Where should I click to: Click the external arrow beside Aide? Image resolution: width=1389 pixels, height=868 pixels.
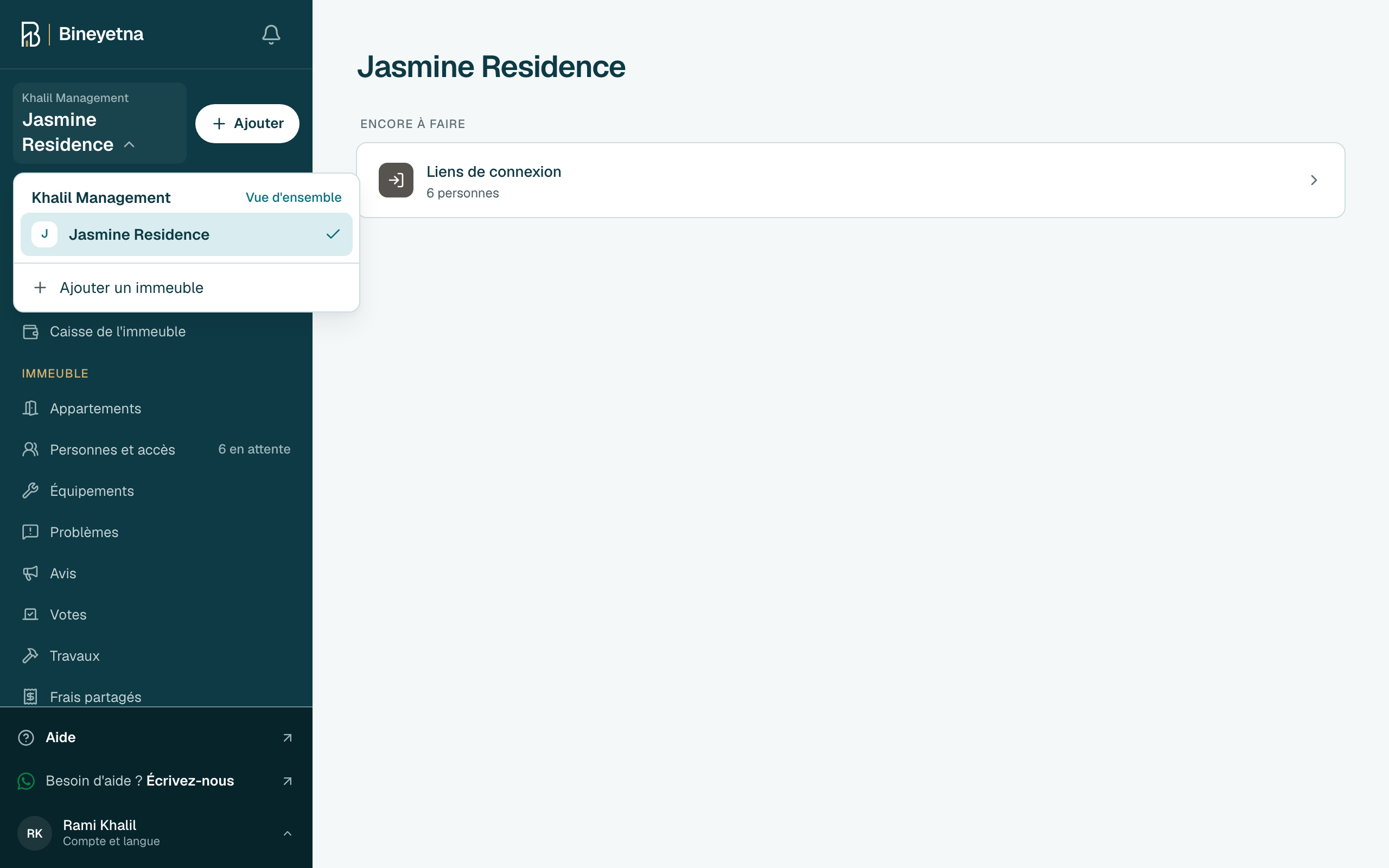click(288, 738)
